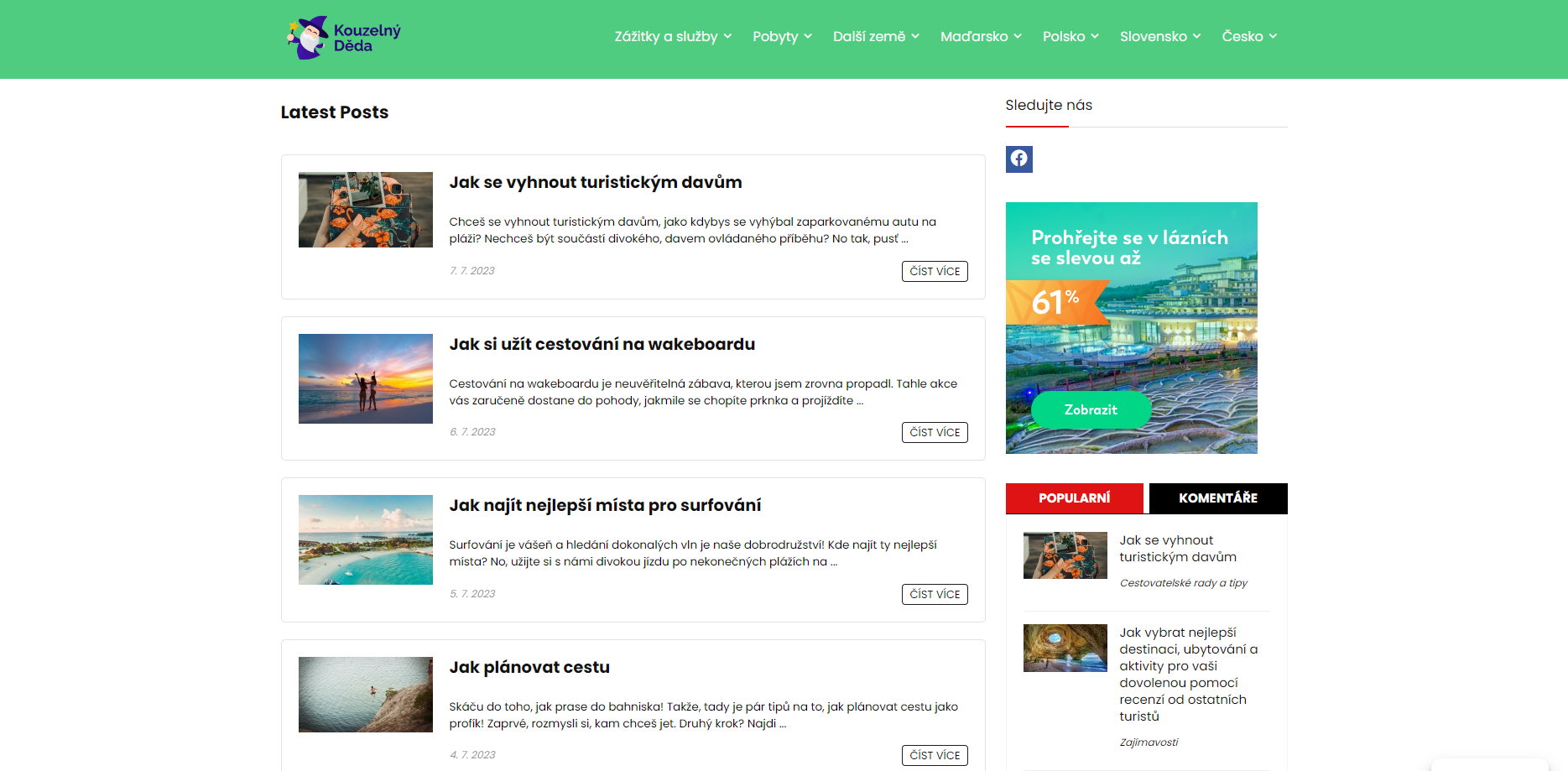
Task: Click date 4. 7. 2023
Action: tap(472, 755)
